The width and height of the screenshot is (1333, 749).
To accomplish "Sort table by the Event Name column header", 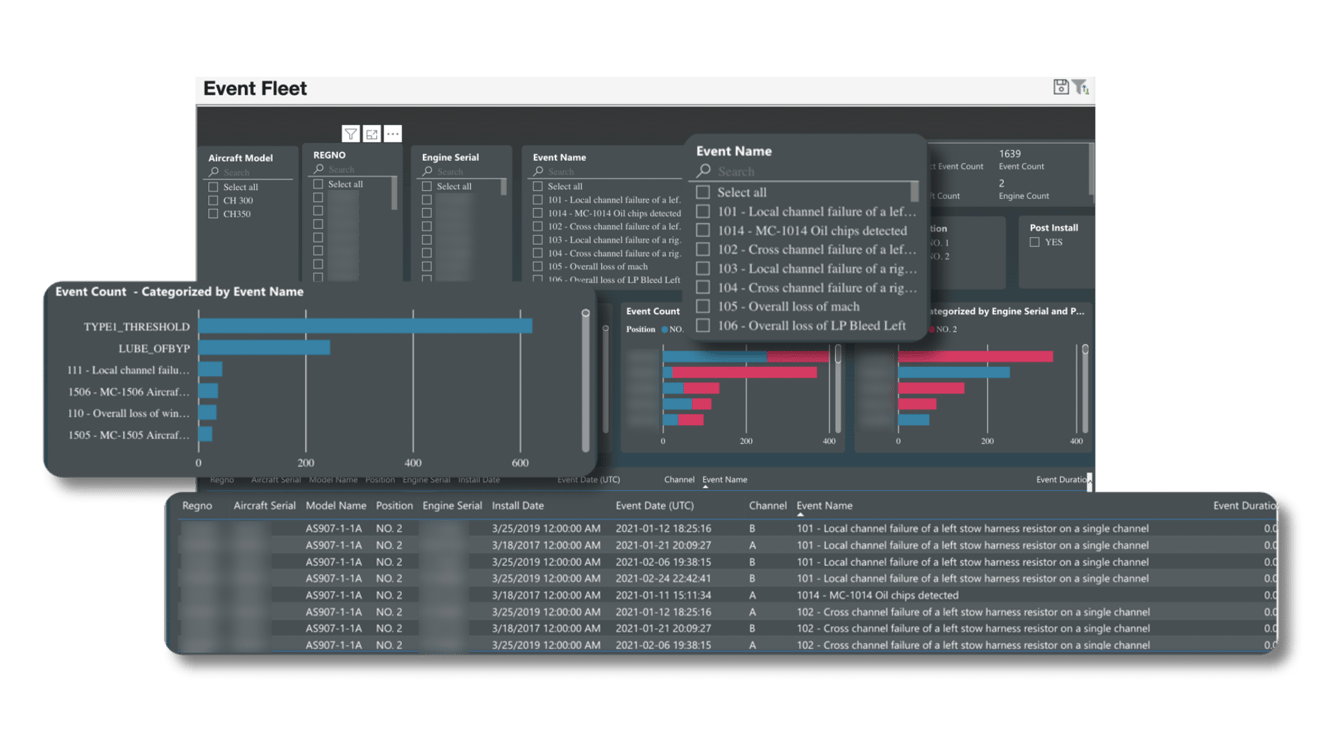I will coord(824,506).
